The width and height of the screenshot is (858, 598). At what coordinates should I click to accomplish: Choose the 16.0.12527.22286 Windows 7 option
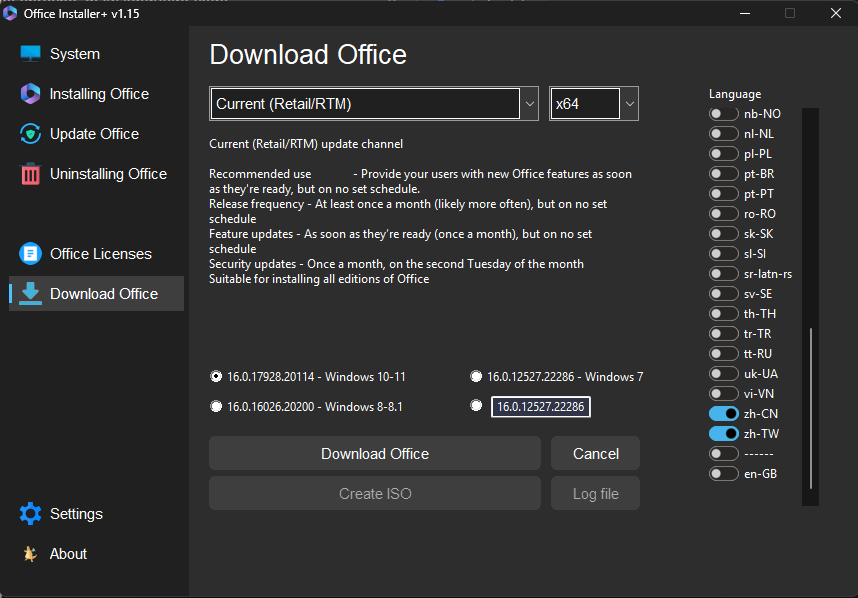pyautogui.click(x=476, y=377)
